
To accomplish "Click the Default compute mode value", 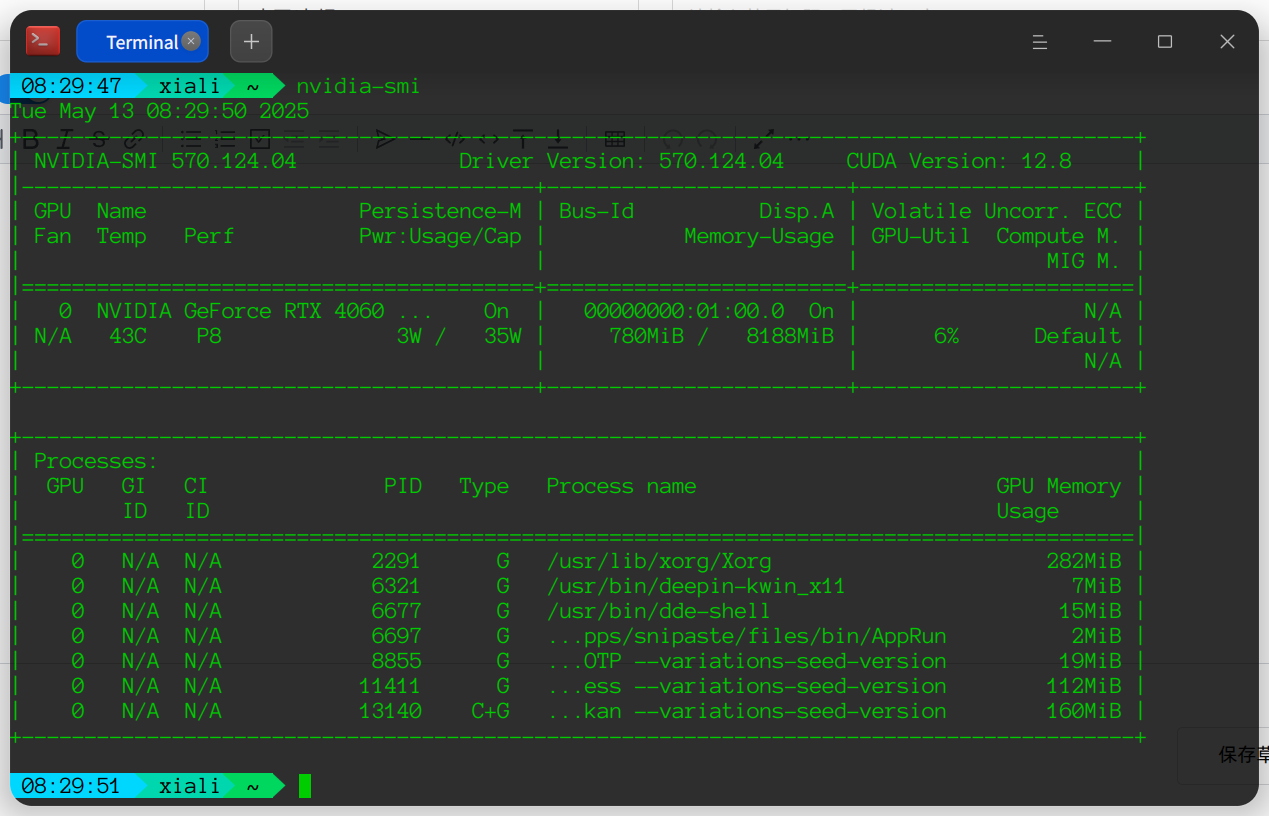I will [x=1078, y=336].
